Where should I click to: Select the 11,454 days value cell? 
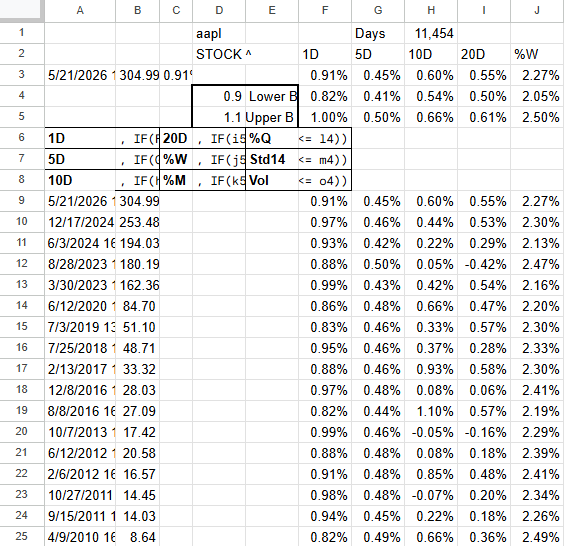pyautogui.click(x=431, y=33)
